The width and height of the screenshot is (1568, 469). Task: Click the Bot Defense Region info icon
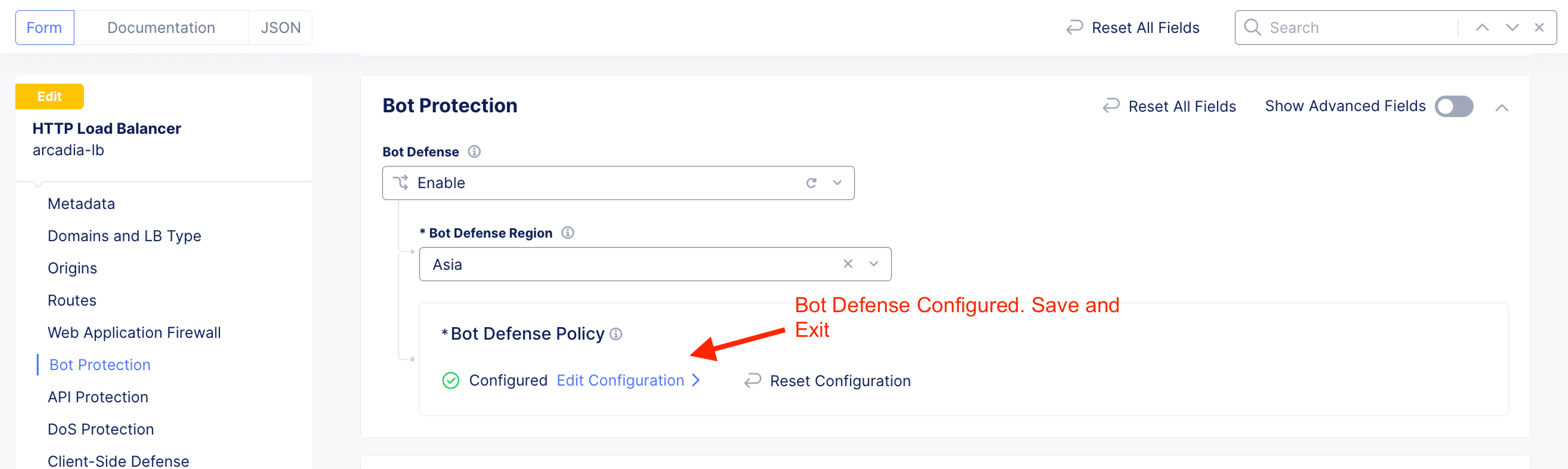click(x=567, y=232)
